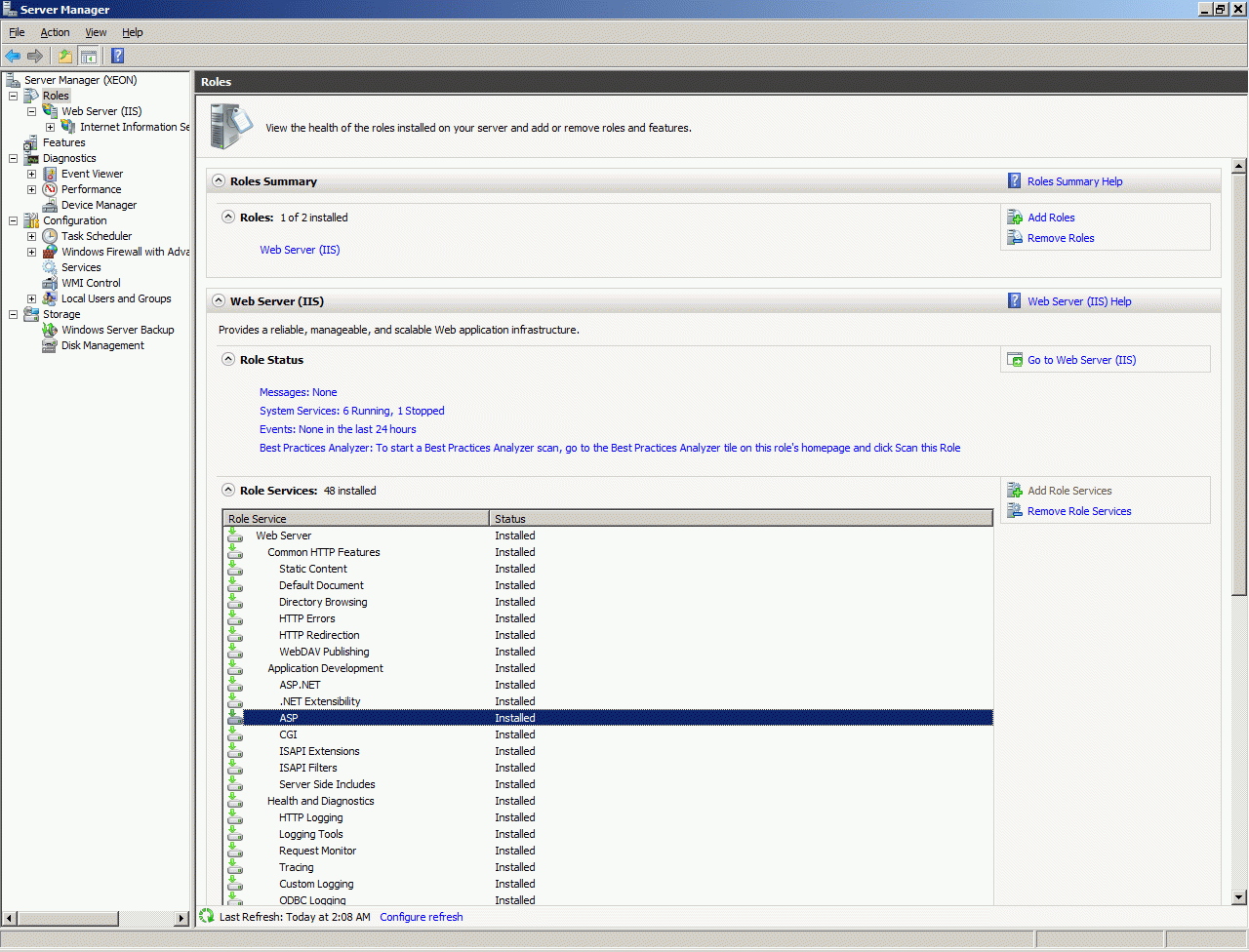Viewport: 1249px width, 952px height.
Task: Click the Event Viewer icon
Action: click(50, 174)
